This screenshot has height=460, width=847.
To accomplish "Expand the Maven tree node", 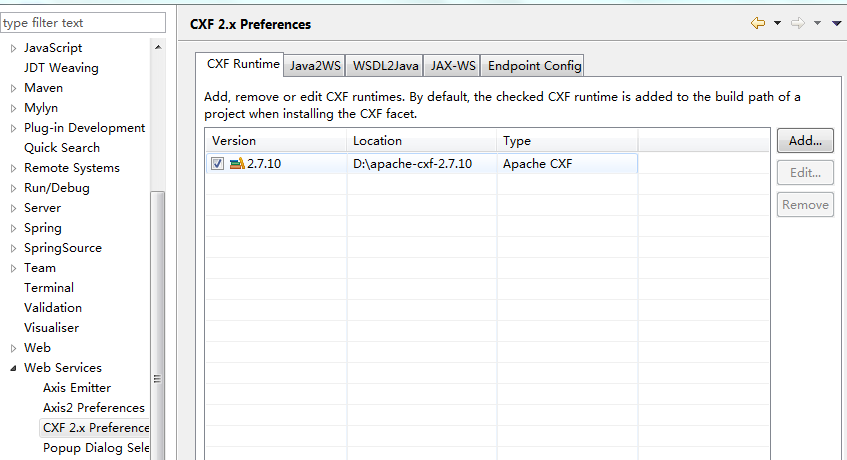I will pos(14,89).
